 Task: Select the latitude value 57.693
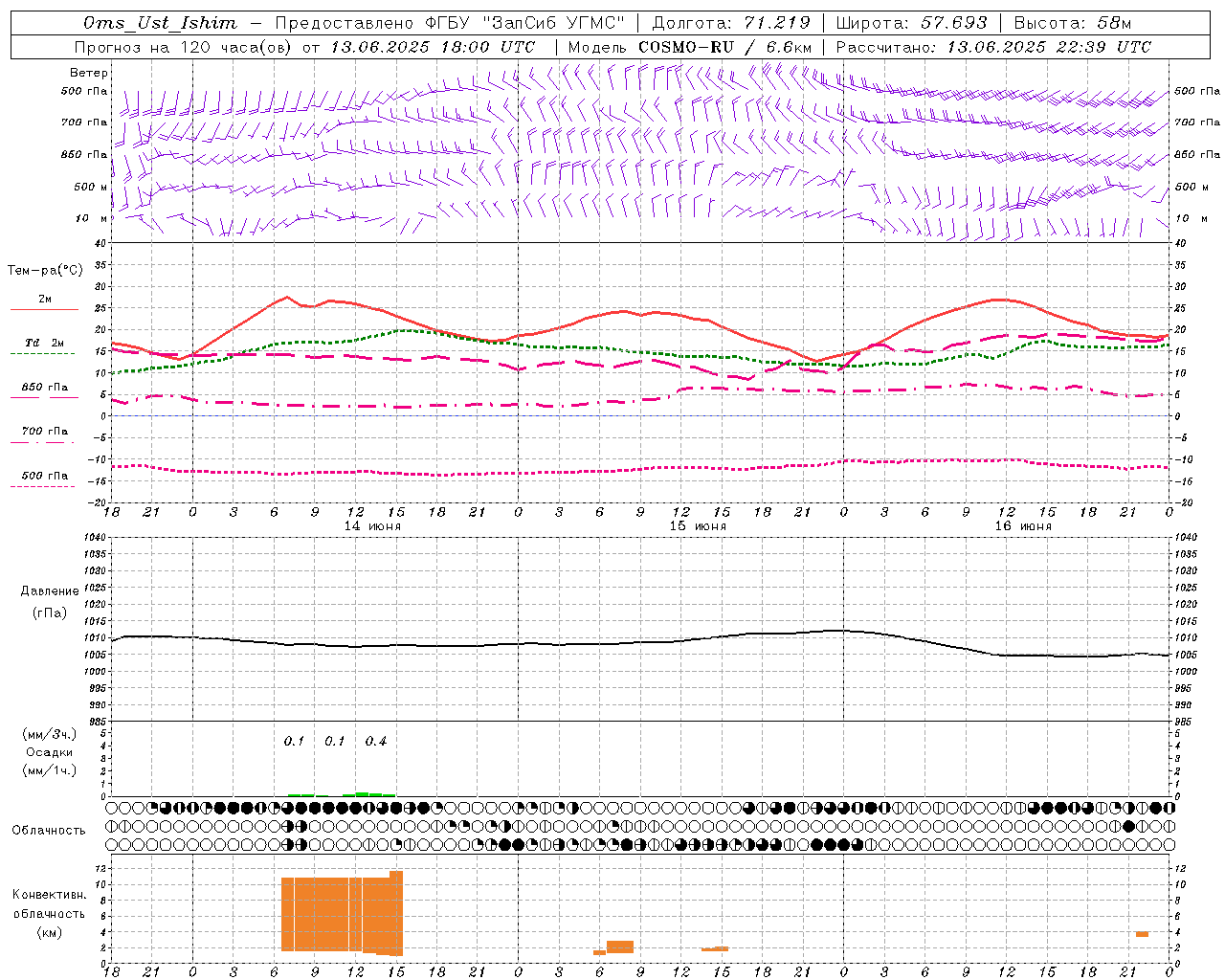[x=953, y=23]
